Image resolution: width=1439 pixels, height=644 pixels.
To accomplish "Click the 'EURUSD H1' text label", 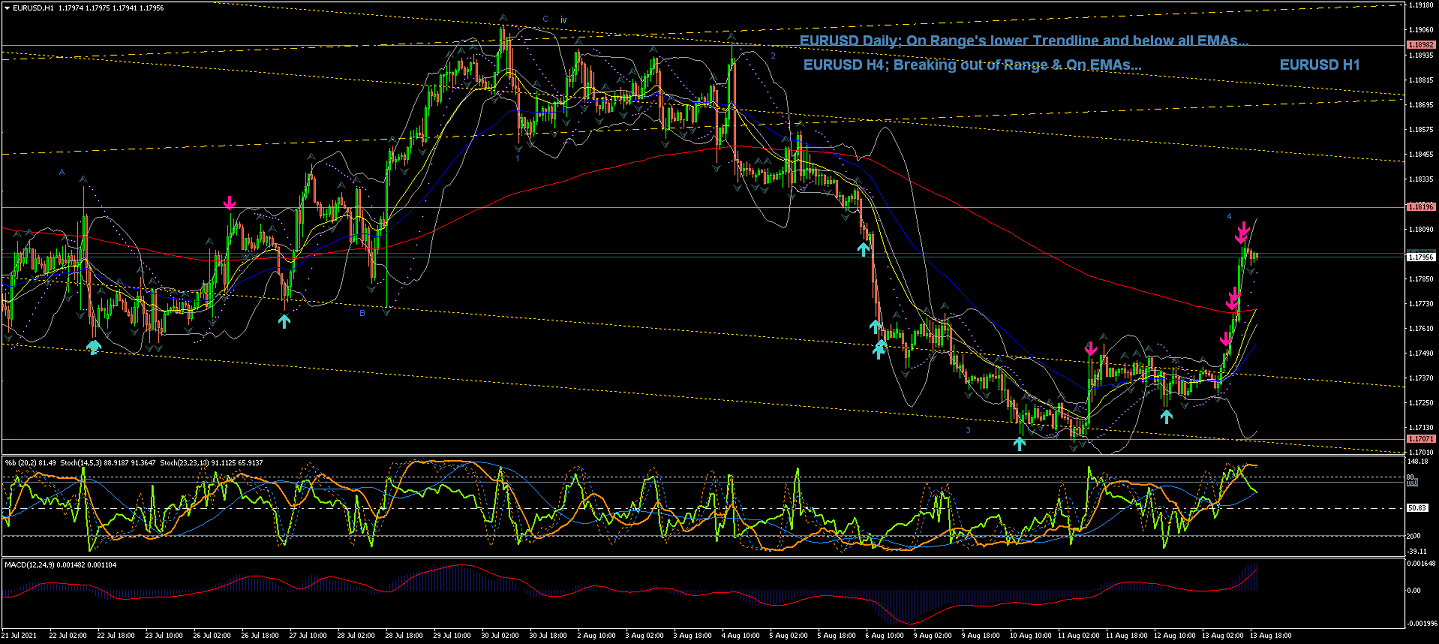I will tap(1319, 64).
